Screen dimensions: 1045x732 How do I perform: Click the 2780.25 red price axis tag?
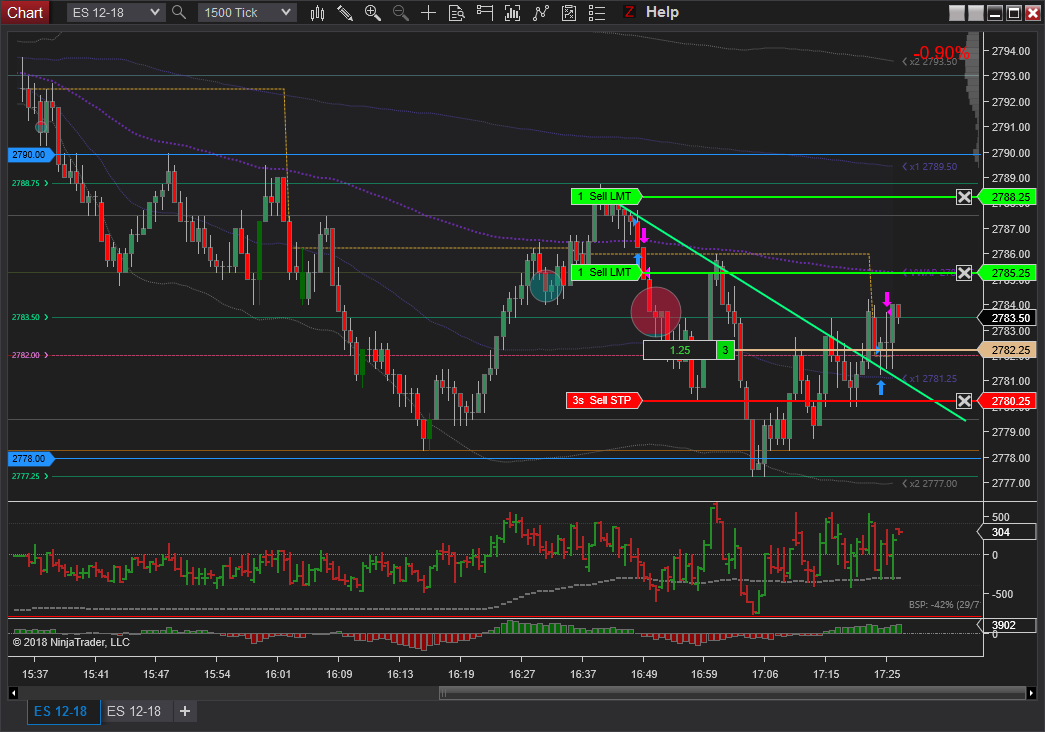click(1007, 401)
